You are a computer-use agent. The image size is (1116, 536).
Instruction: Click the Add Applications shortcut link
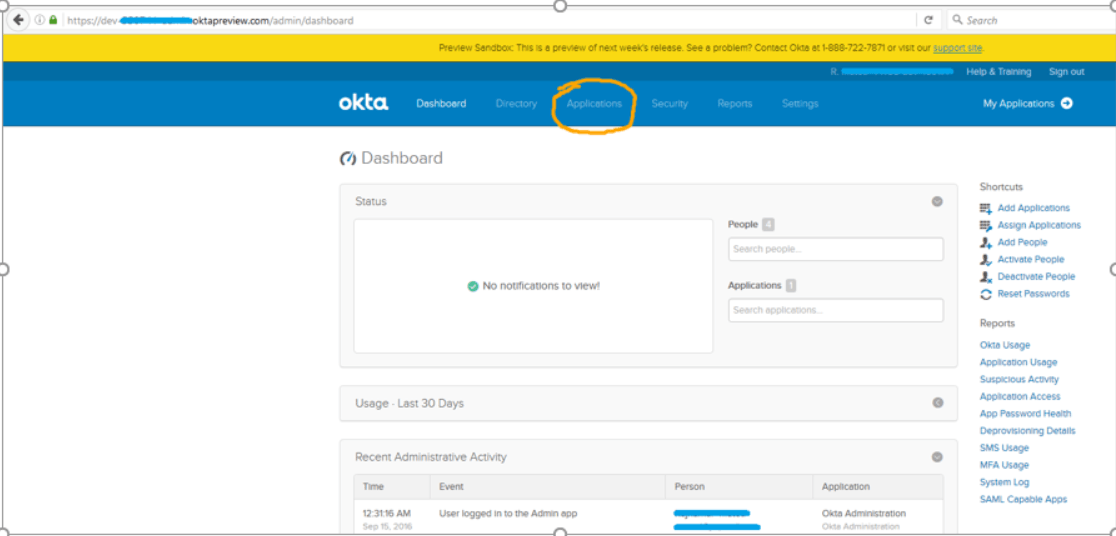click(1033, 209)
